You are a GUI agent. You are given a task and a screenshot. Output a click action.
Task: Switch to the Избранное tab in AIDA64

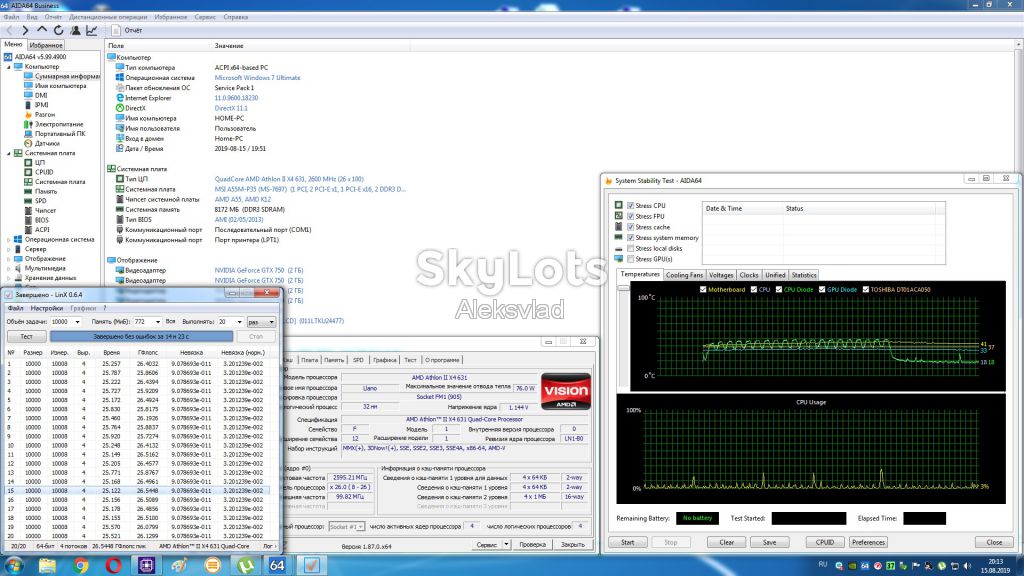tap(46, 45)
